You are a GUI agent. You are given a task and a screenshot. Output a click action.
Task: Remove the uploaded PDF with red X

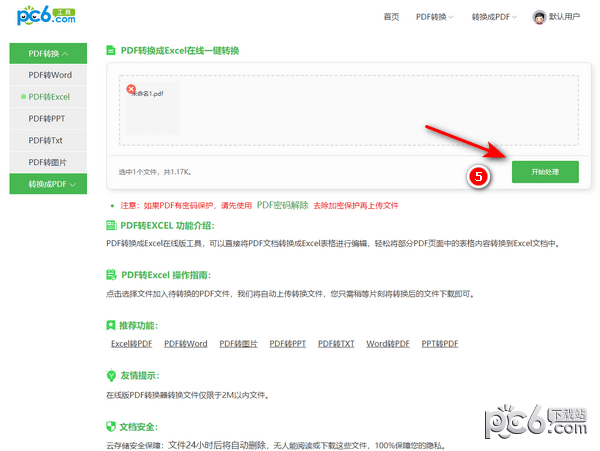131,89
